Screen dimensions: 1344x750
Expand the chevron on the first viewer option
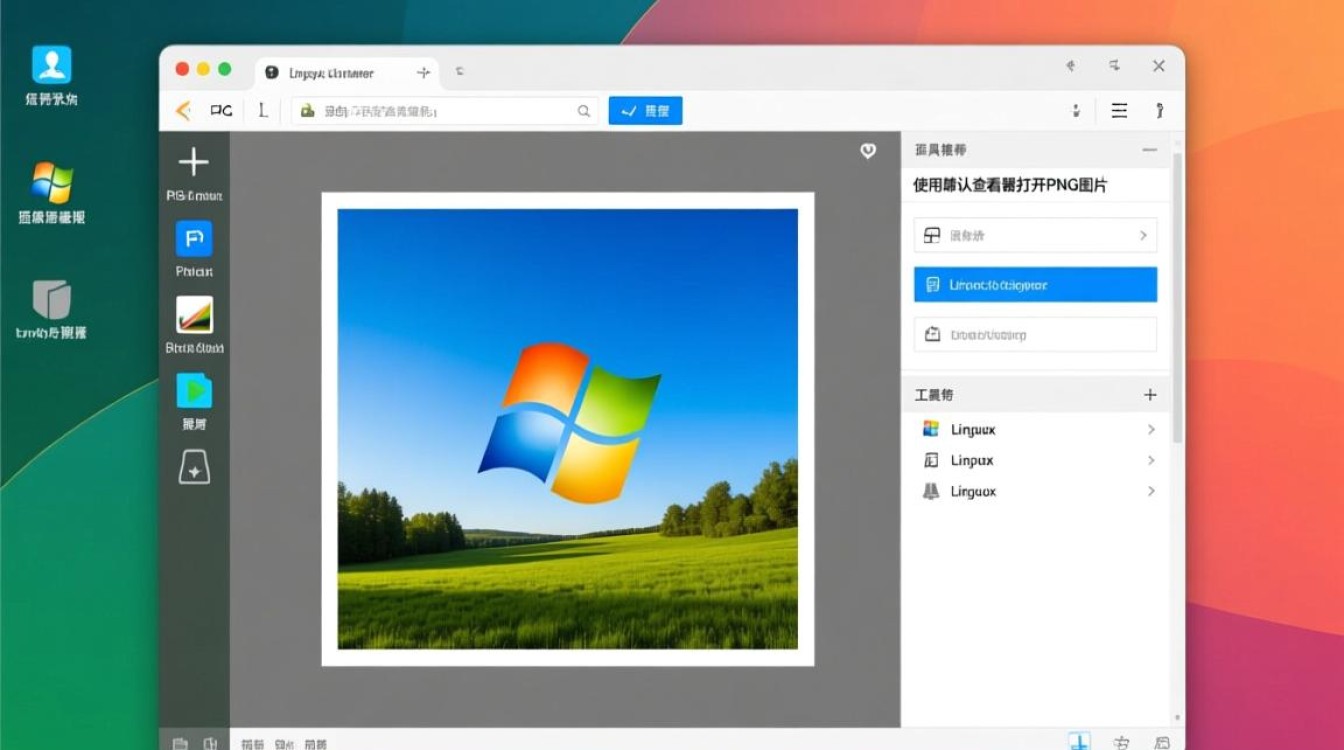(x=1143, y=235)
